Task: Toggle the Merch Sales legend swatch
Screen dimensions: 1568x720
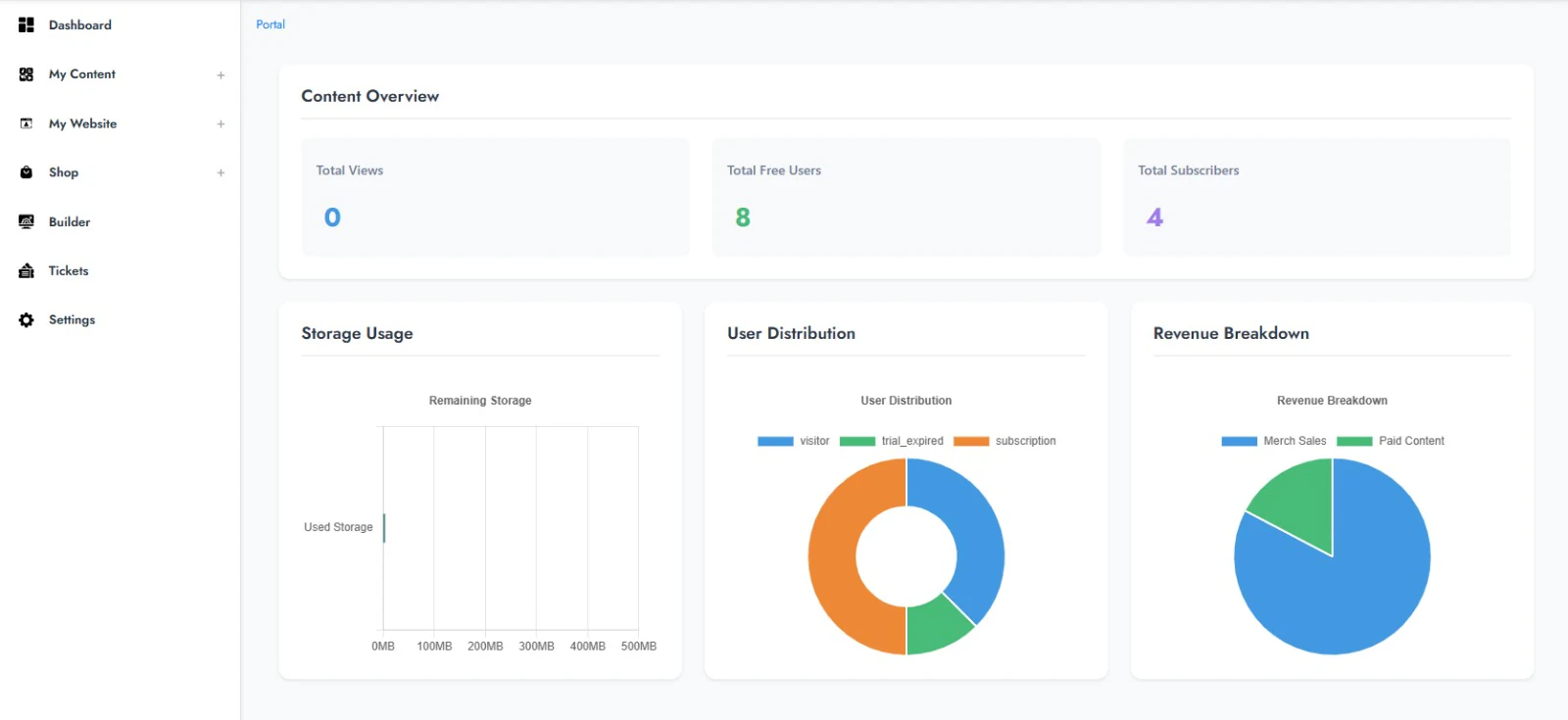Action: click(1239, 441)
